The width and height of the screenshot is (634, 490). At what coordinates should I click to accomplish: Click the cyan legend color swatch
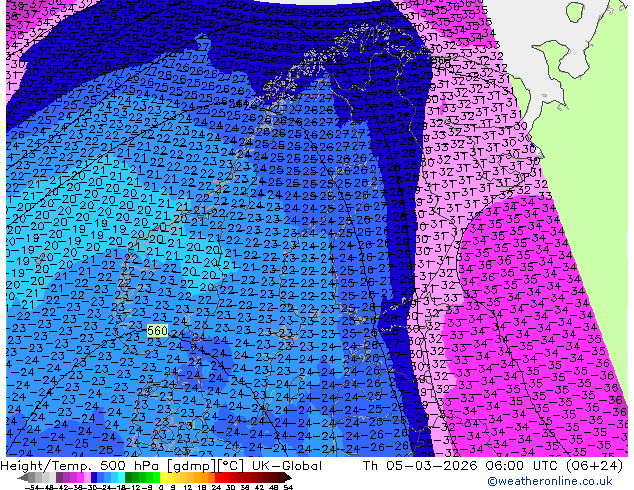tap(122, 478)
